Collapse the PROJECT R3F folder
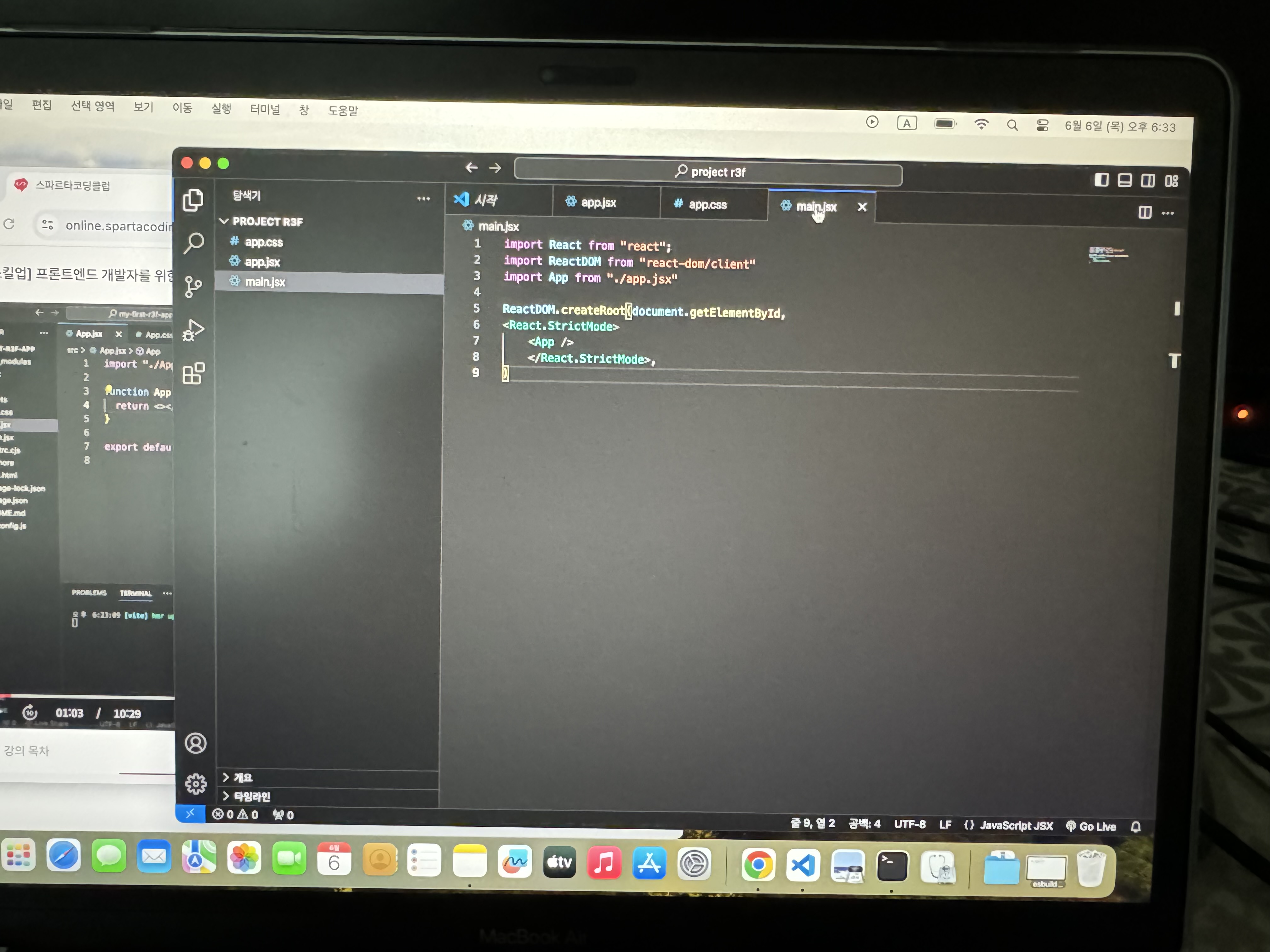The image size is (1270, 952). coord(261,222)
